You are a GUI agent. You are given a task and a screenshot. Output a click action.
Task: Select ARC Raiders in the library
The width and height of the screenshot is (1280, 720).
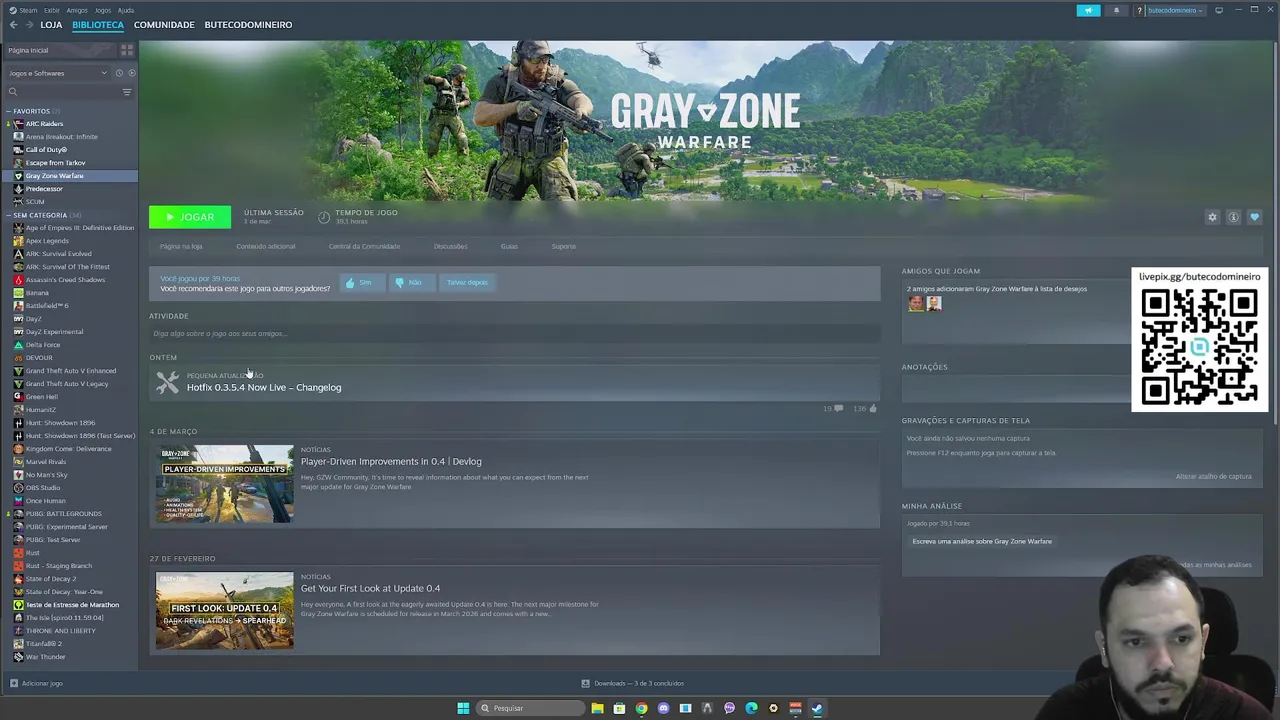[44, 124]
